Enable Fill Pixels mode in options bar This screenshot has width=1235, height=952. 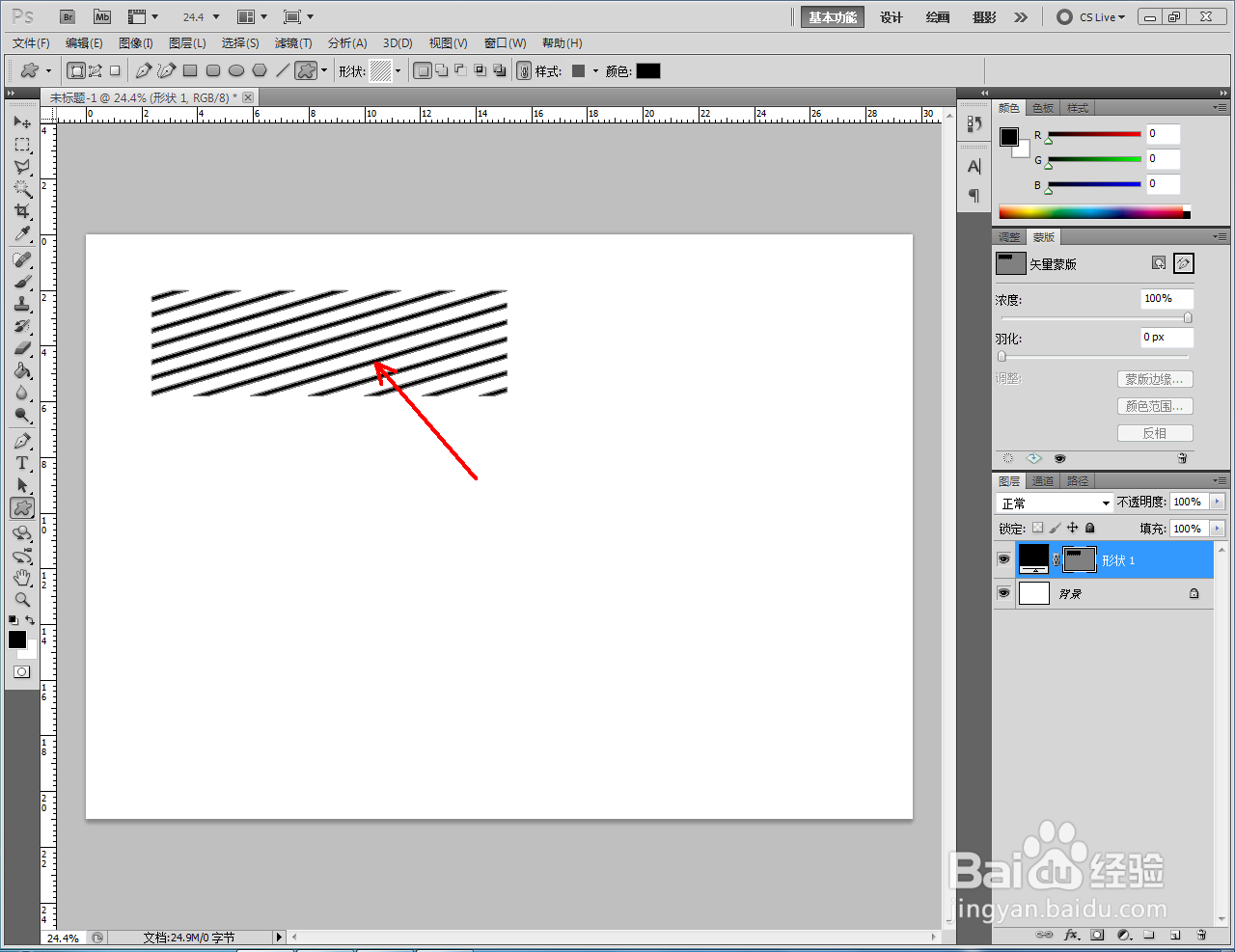pyautogui.click(x=115, y=70)
